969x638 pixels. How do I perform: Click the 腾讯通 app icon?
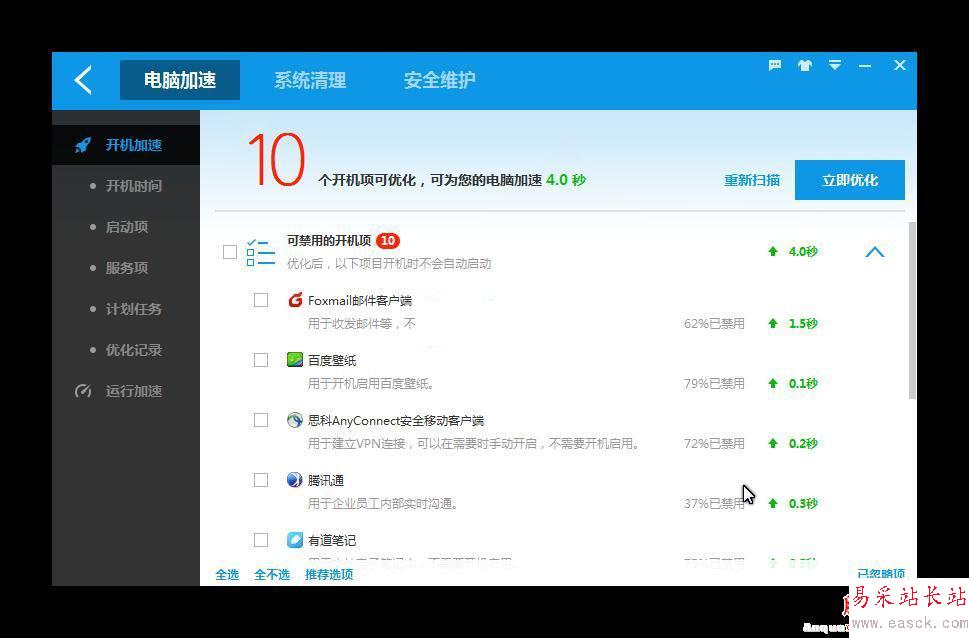[x=295, y=480]
